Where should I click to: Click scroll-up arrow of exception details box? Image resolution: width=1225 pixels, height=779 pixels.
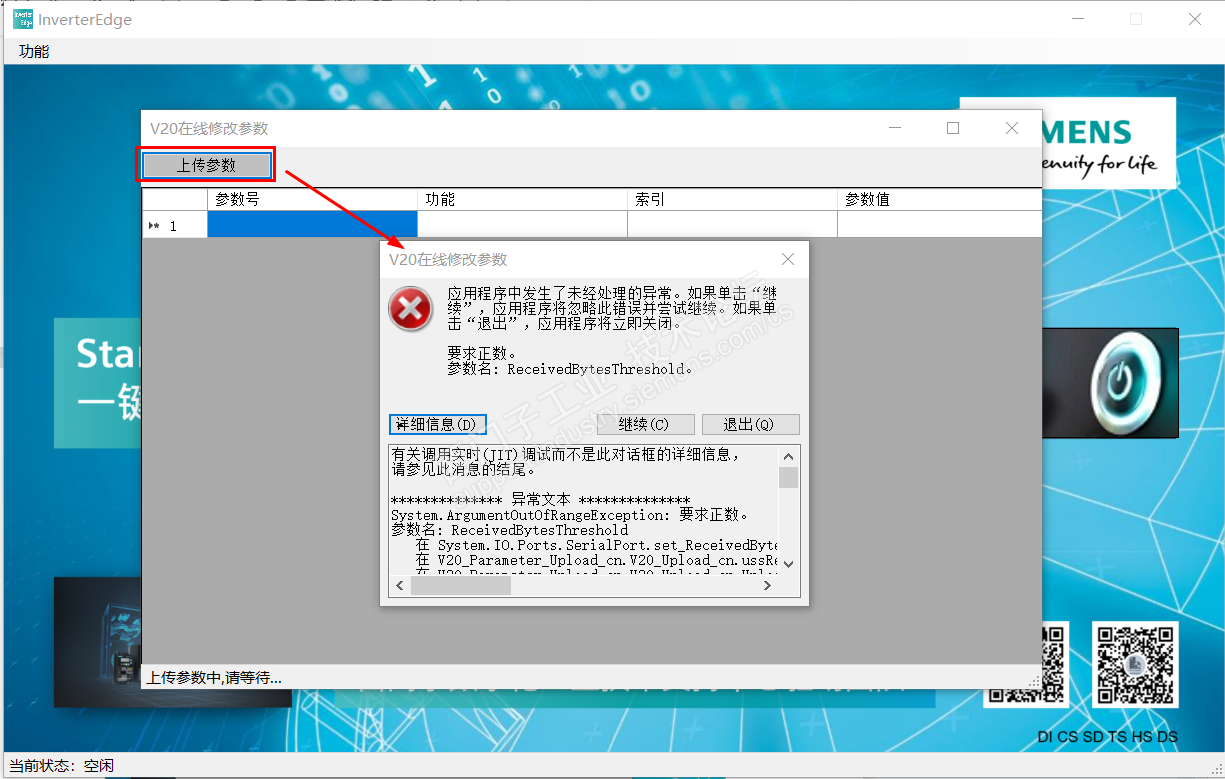(x=788, y=455)
